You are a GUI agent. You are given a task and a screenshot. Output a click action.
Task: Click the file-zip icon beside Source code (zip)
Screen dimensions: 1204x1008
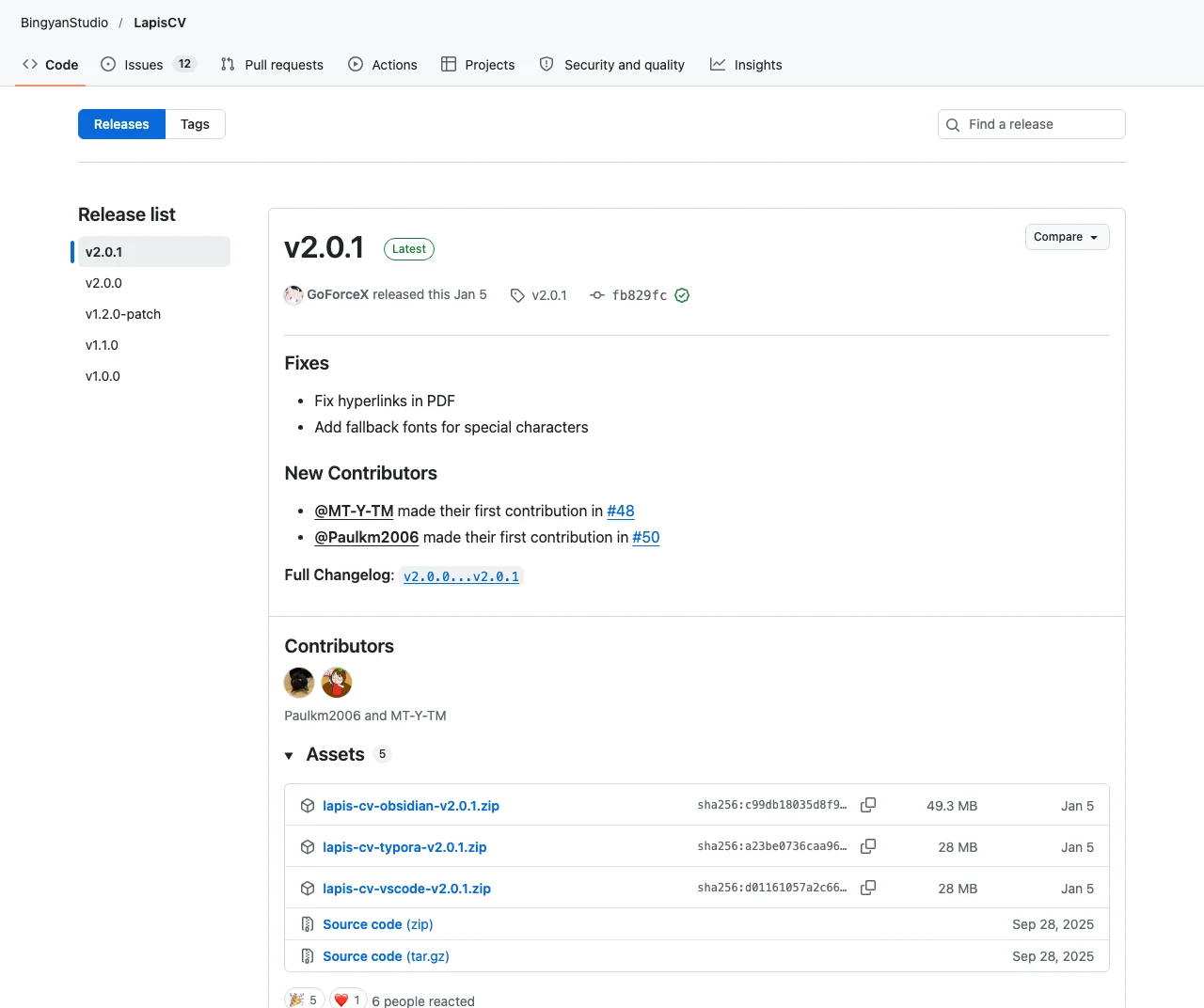pos(308,924)
